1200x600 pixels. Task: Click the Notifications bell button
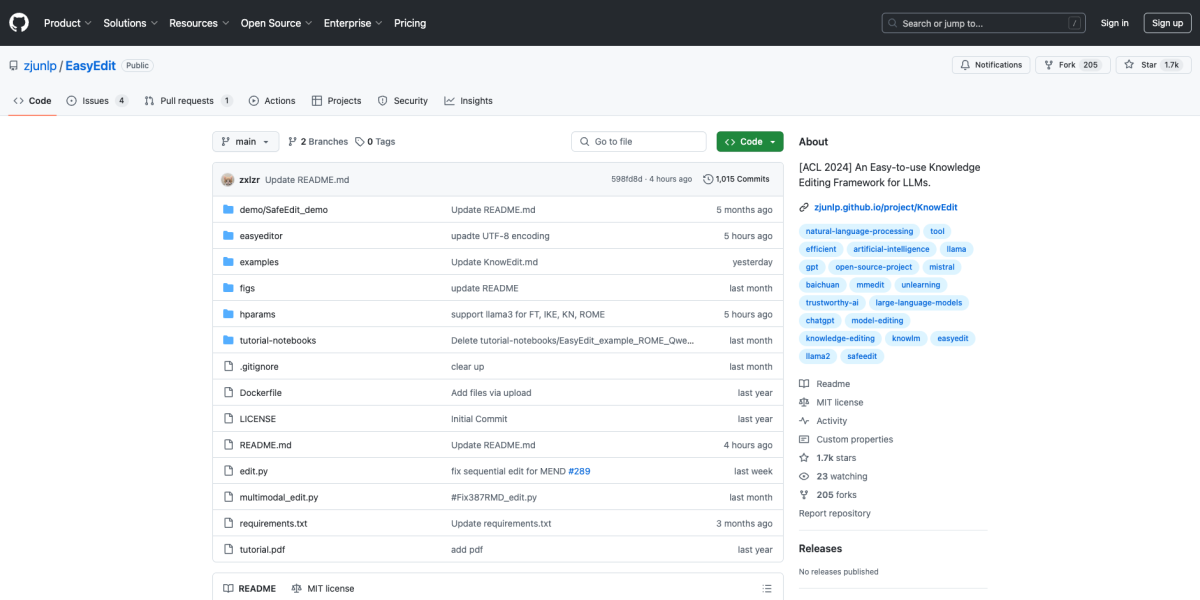(x=991, y=65)
